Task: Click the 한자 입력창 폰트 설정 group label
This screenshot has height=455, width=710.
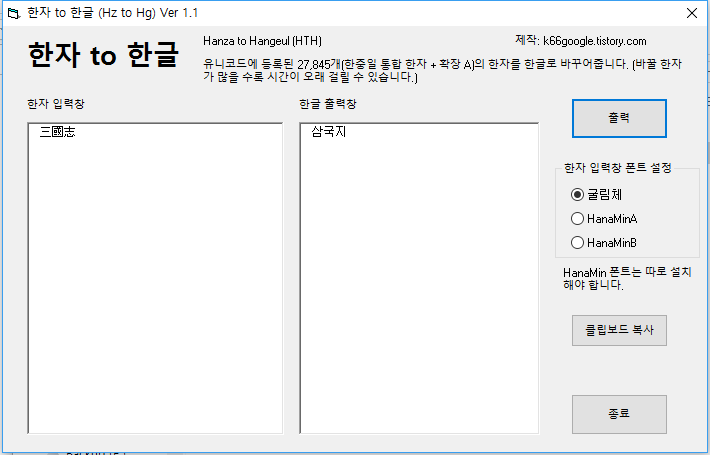Action: 618,168
